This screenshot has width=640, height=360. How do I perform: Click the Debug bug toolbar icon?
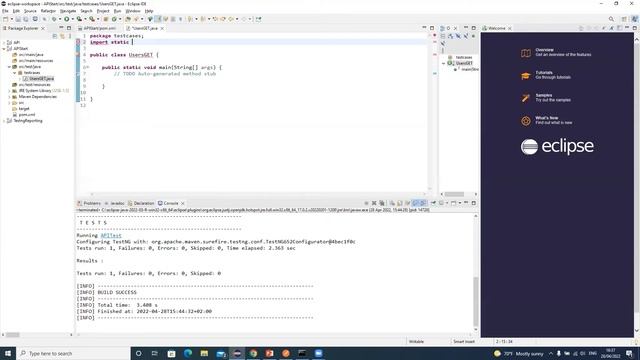point(54,19)
